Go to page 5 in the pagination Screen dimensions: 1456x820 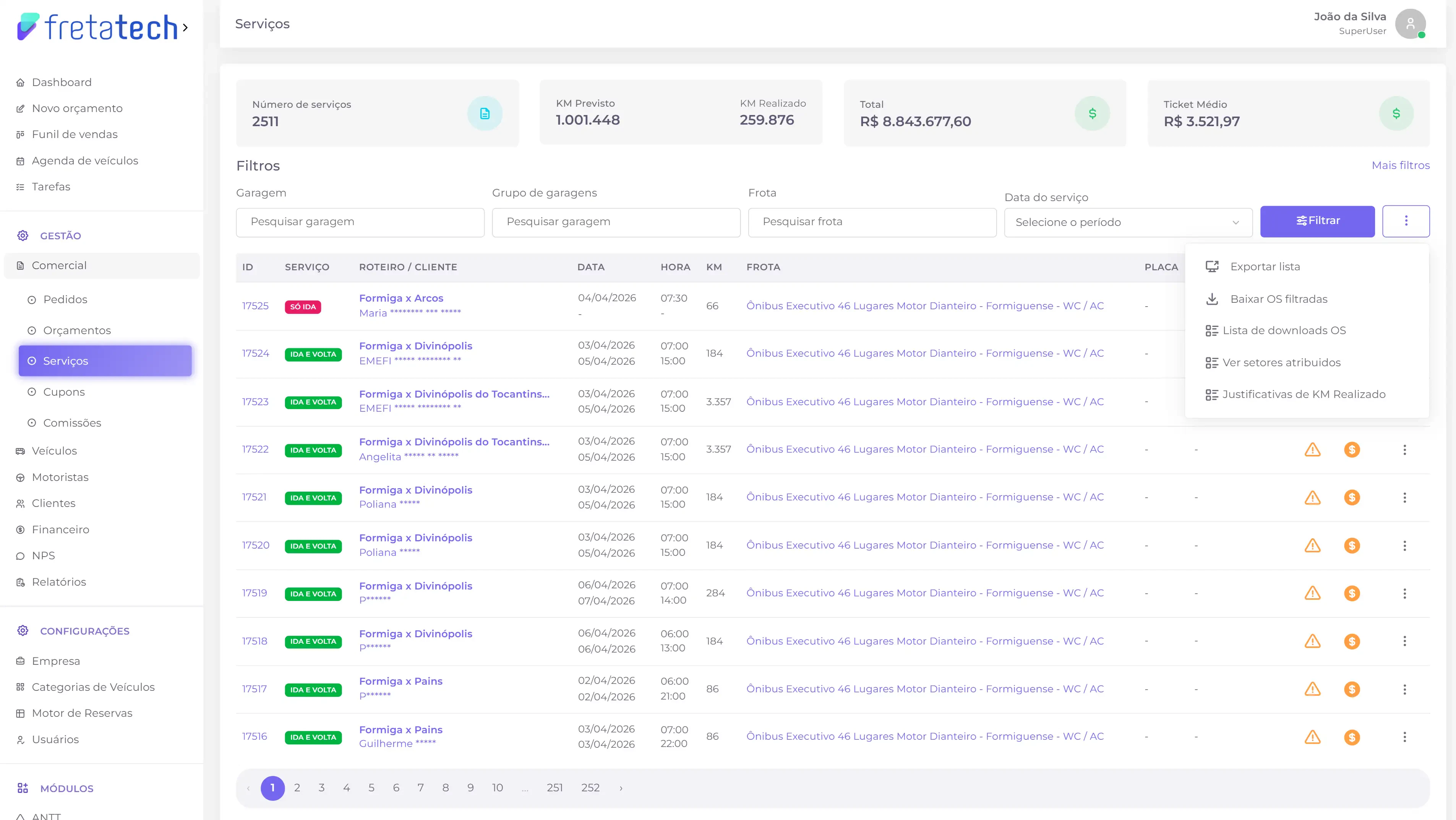click(371, 788)
